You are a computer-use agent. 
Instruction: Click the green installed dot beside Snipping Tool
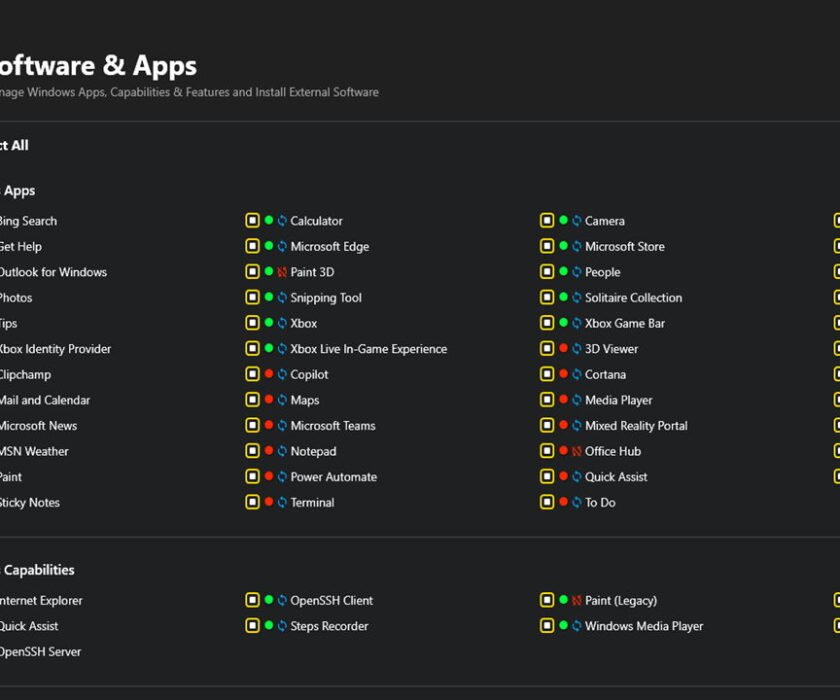pos(269,297)
